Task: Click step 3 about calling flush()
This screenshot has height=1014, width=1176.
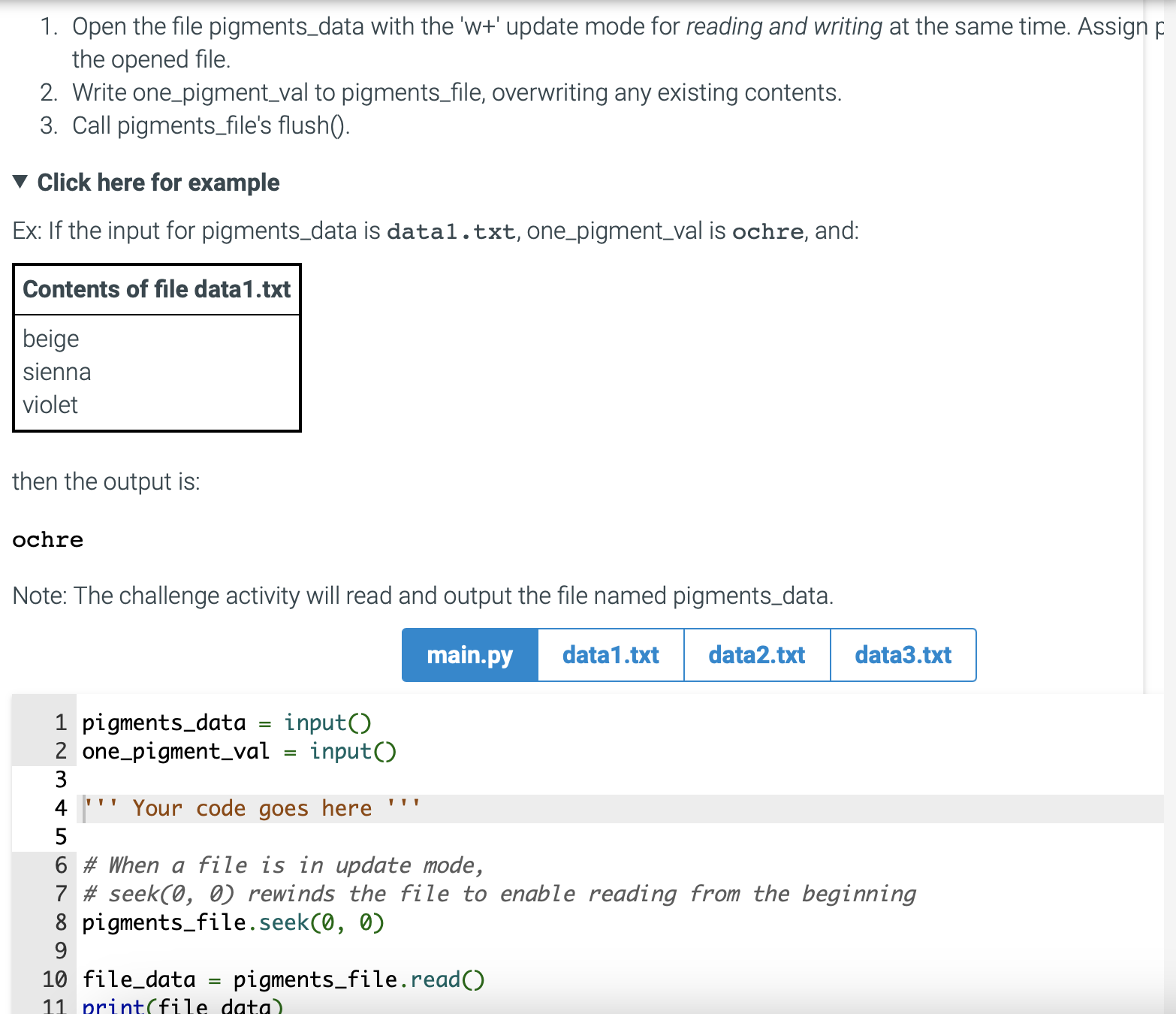Action: 210,125
